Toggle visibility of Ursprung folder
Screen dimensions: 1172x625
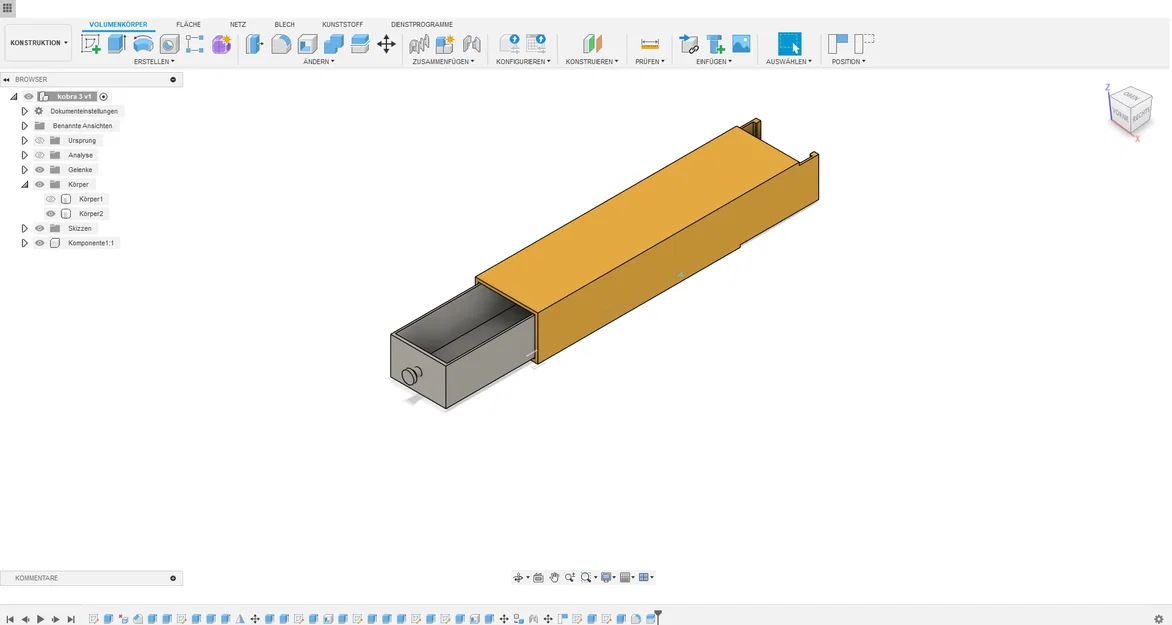coord(40,141)
